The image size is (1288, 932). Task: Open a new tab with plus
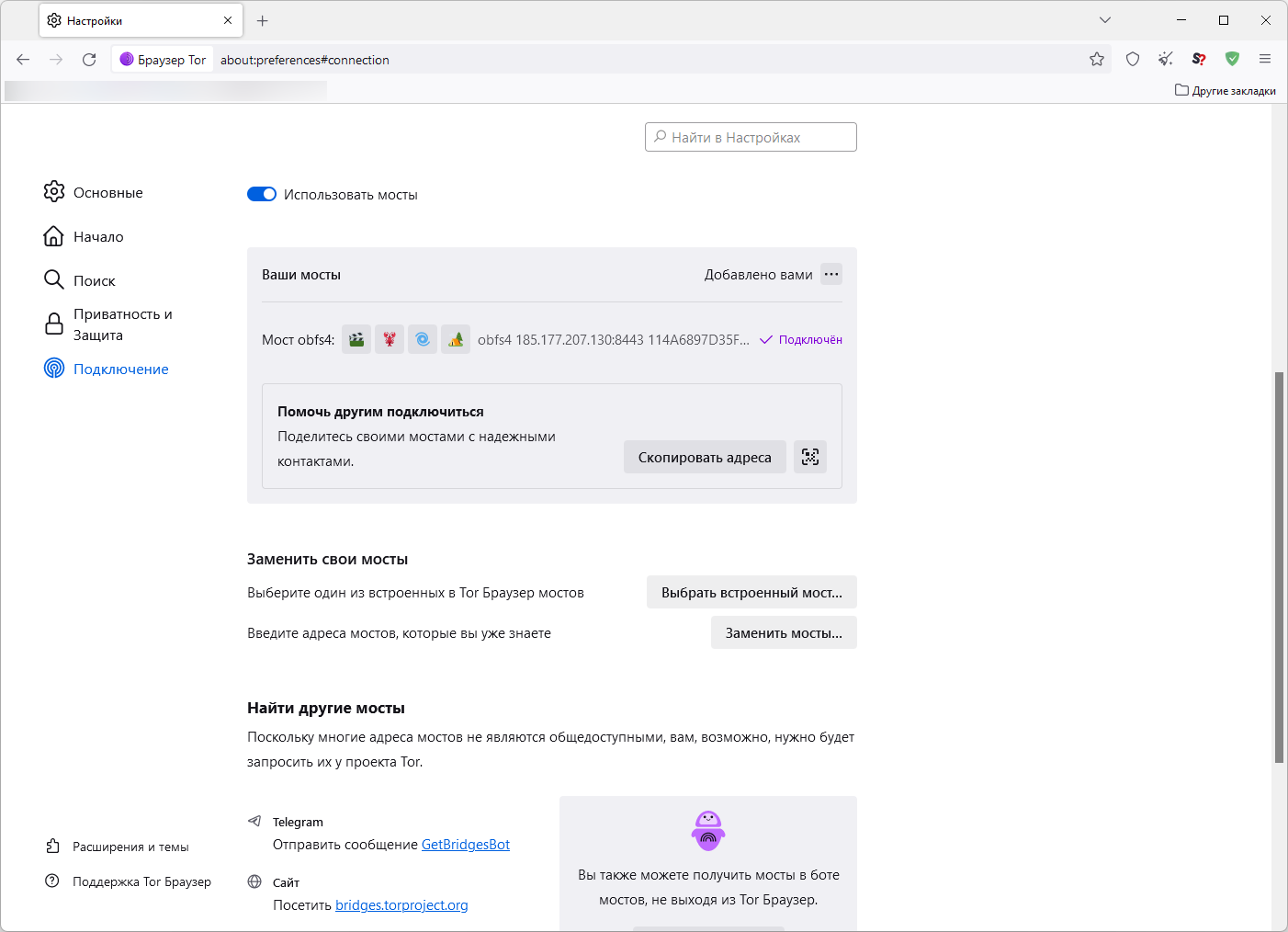(263, 20)
